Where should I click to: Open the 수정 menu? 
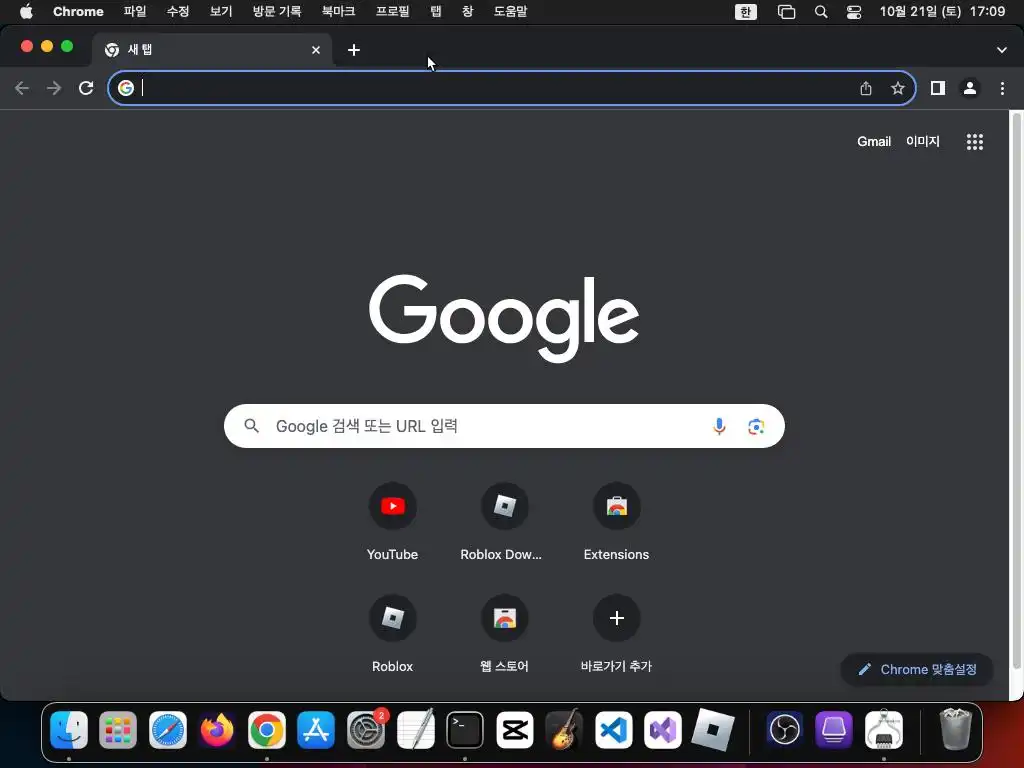click(178, 11)
